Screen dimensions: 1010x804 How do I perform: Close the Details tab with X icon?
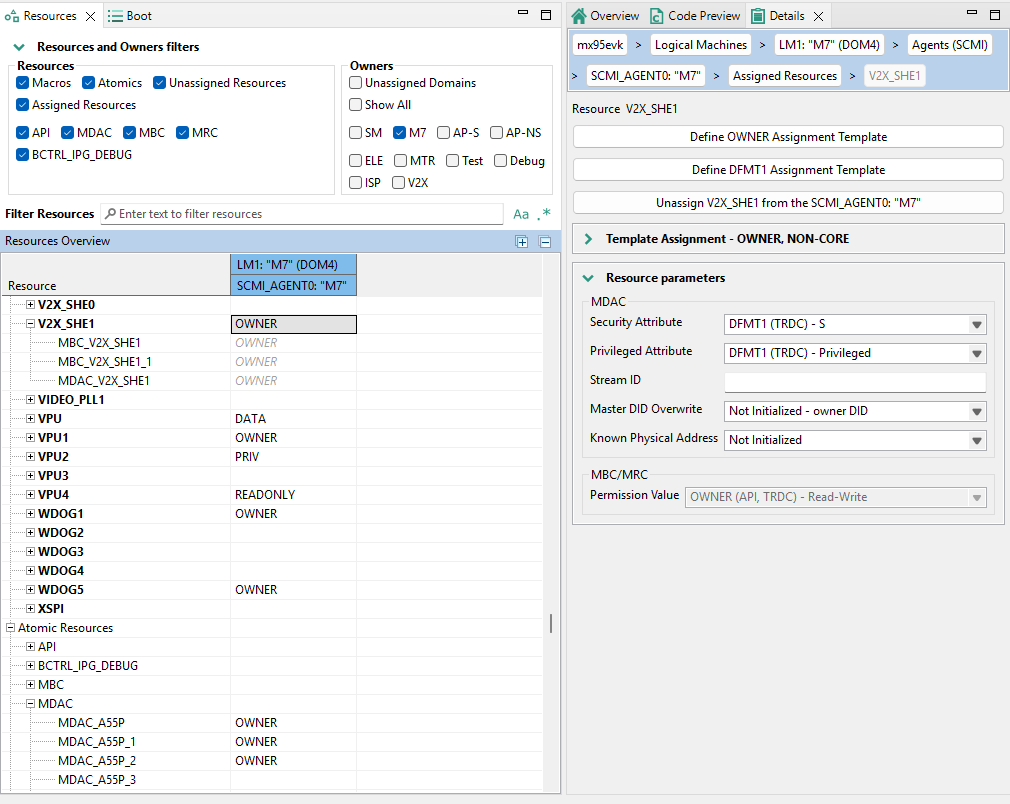817,16
